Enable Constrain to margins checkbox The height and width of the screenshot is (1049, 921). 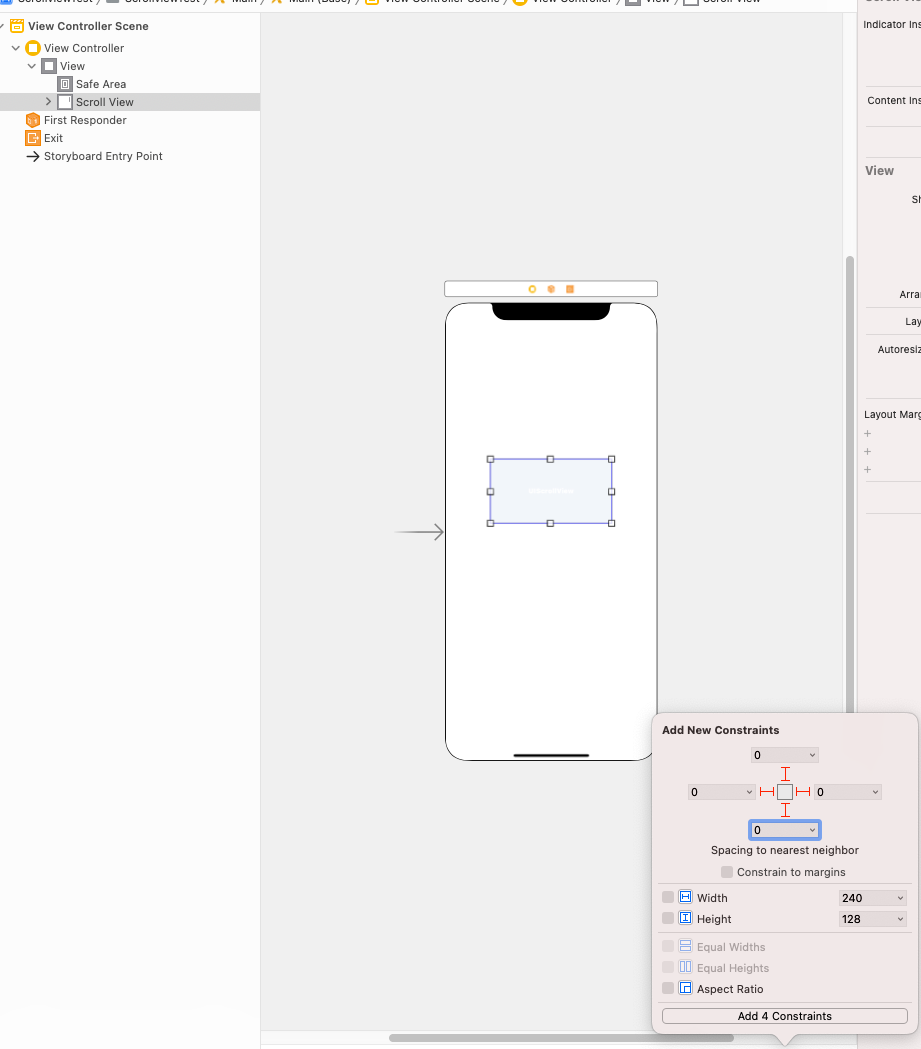coord(727,872)
